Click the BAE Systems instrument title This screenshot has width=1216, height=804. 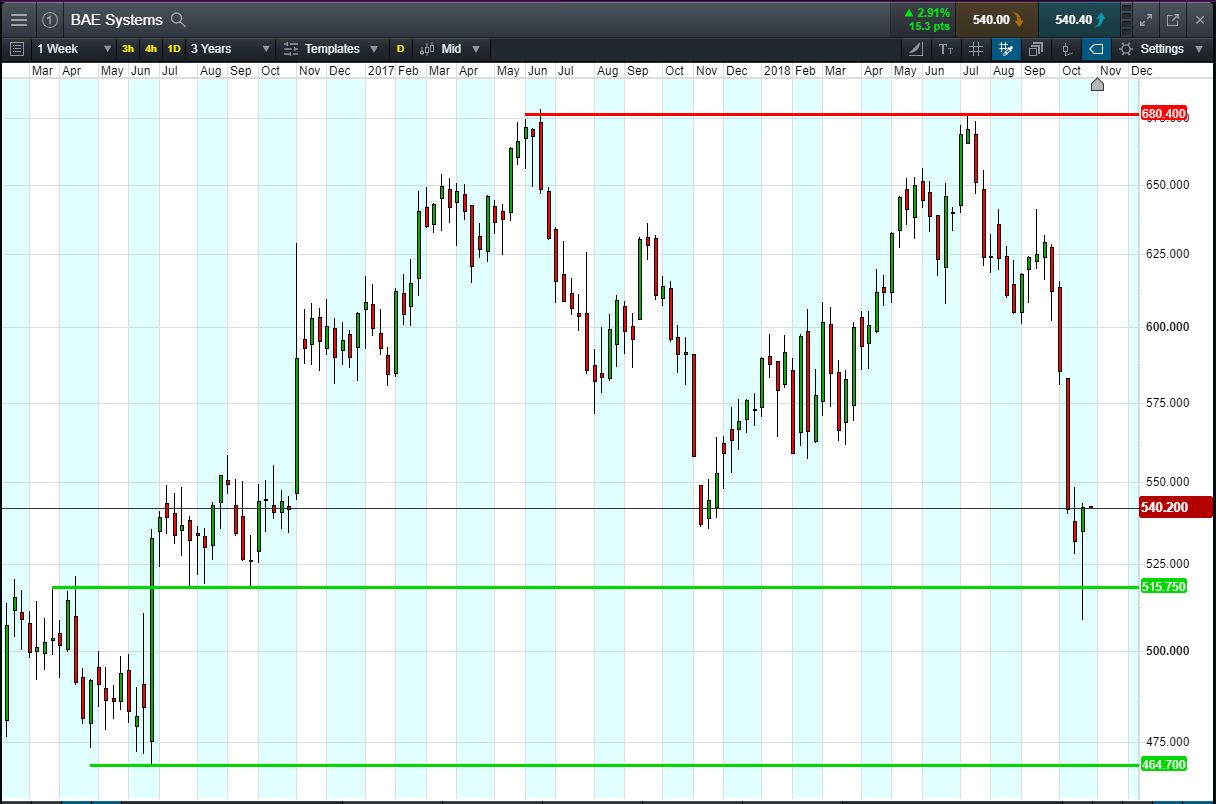pyautogui.click(x=117, y=19)
